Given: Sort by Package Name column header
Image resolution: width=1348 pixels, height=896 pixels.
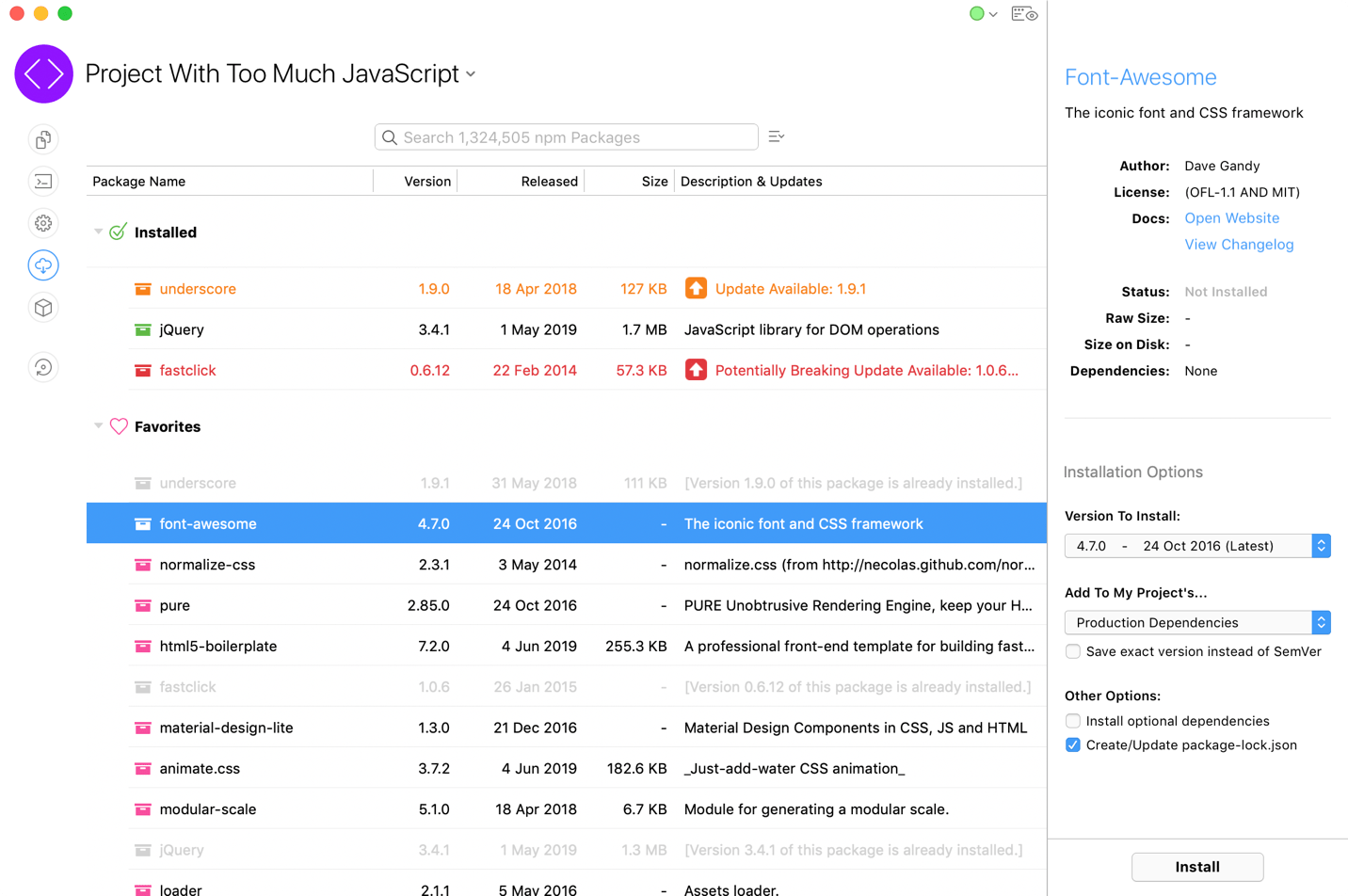Looking at the screenshot, I should pyautogui.click(x=139, y=182).
